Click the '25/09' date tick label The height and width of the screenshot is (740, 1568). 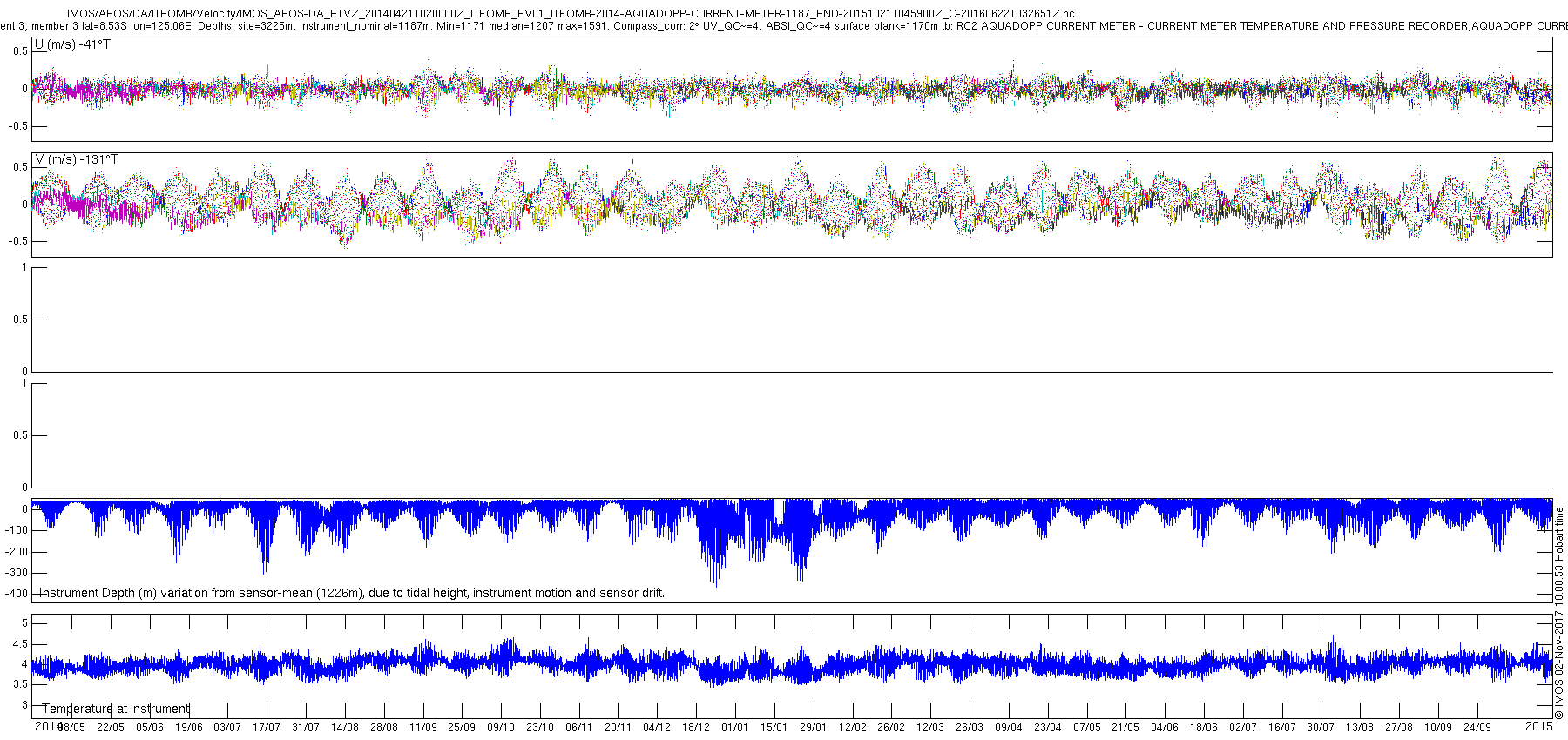[x=462, y=728]
